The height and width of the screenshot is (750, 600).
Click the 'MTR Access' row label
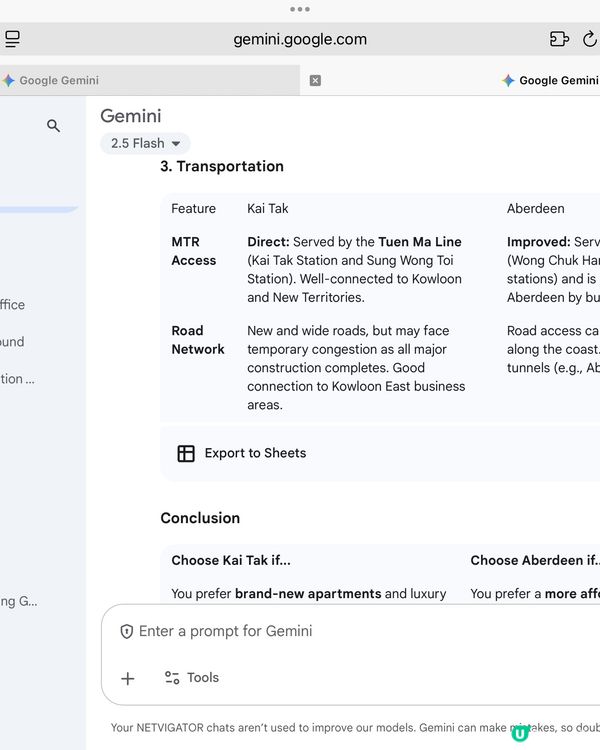click(x=193, y=251)
